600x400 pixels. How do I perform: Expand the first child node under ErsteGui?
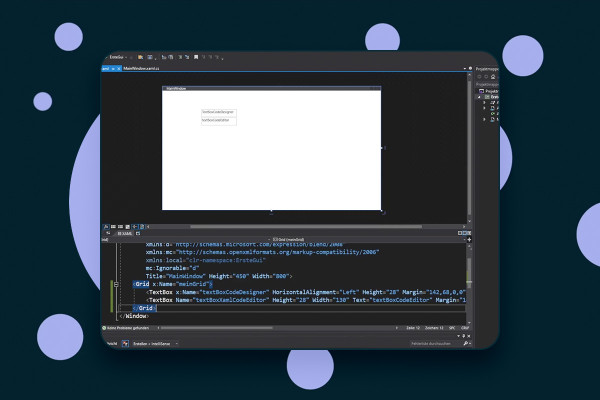484,103
